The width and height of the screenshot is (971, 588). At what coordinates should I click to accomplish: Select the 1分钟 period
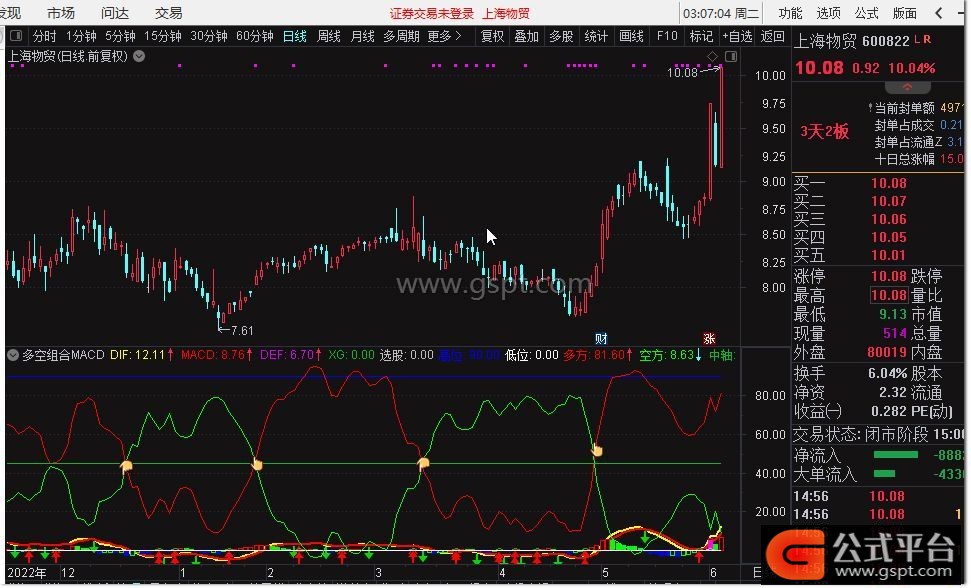[81, 37]
